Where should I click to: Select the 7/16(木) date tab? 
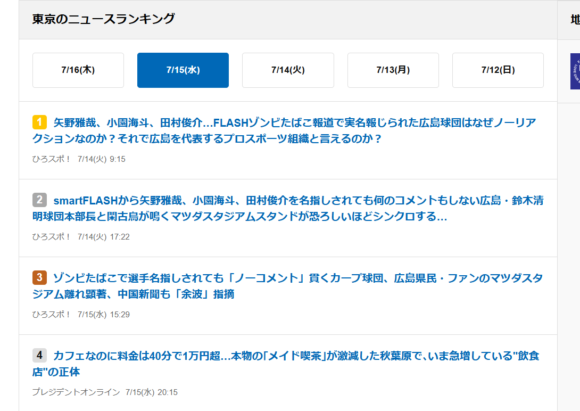[x=78, y=70]
